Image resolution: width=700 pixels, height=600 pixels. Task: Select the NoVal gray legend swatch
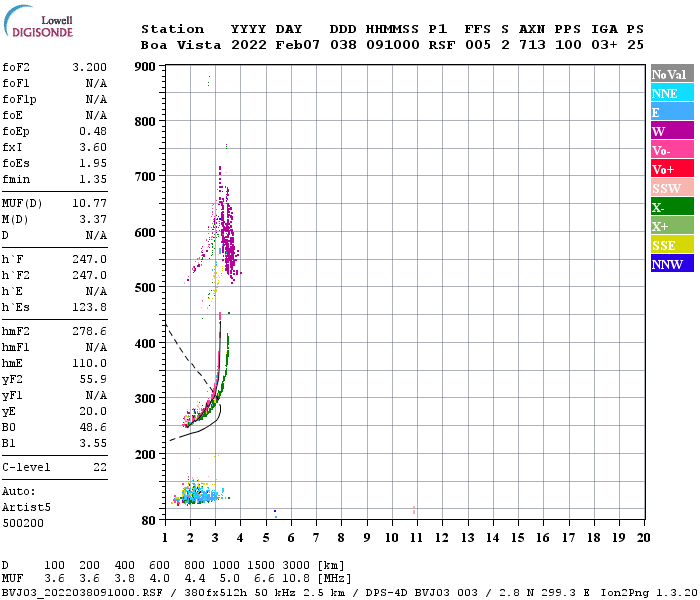pos(672,74)
